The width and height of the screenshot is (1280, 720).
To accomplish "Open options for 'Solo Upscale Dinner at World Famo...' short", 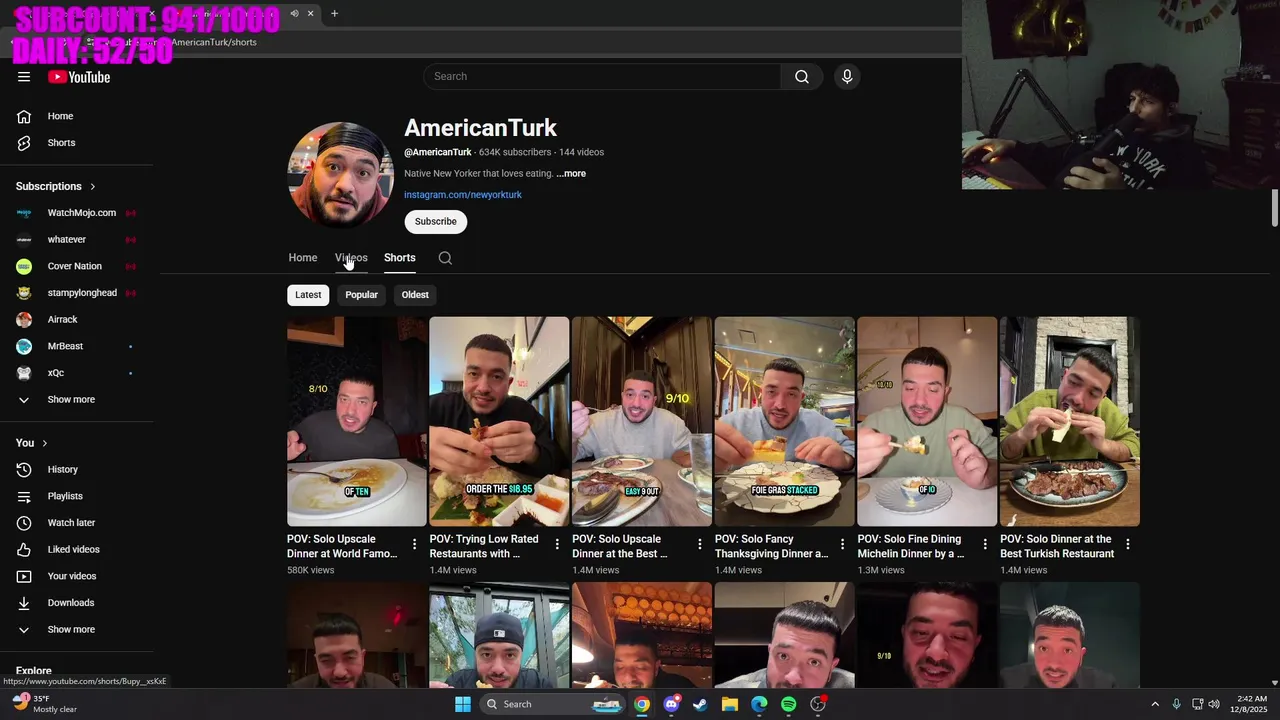I will (x=415, y=545).
